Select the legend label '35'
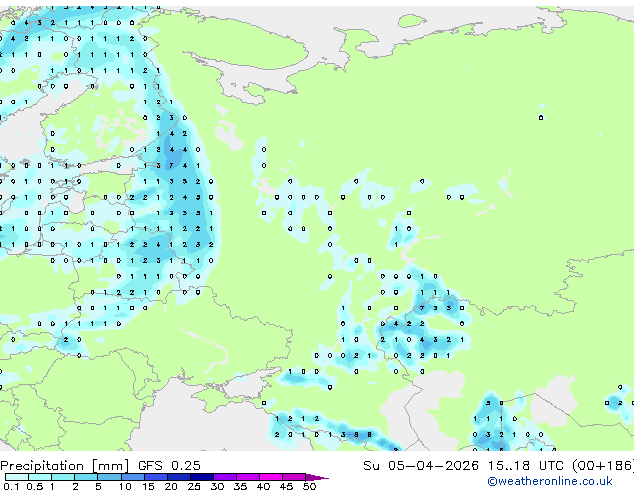This screenshot has width=634, height=490. (x=240, y=486)
